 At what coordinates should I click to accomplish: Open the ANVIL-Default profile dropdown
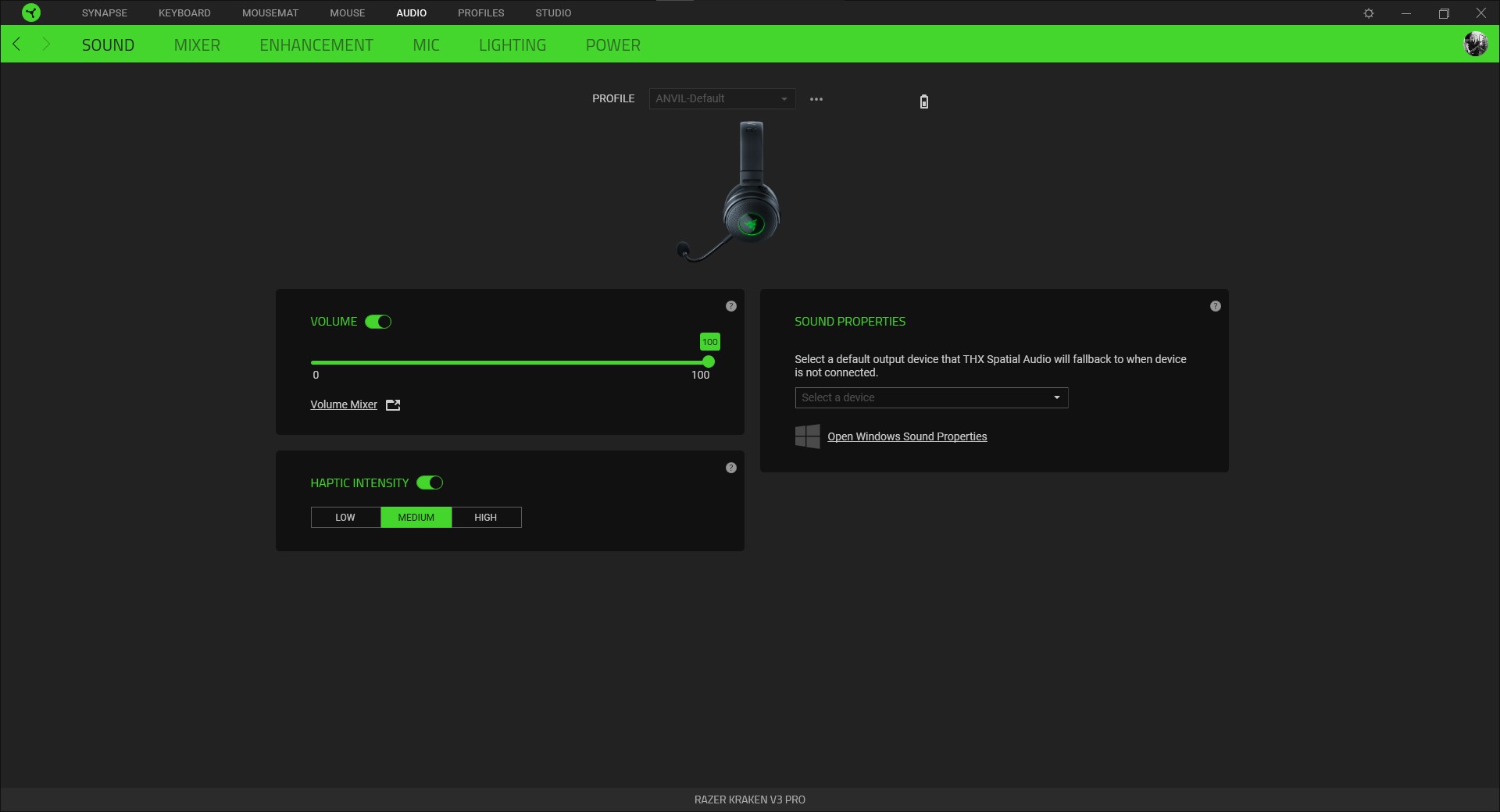coord(720,98)
